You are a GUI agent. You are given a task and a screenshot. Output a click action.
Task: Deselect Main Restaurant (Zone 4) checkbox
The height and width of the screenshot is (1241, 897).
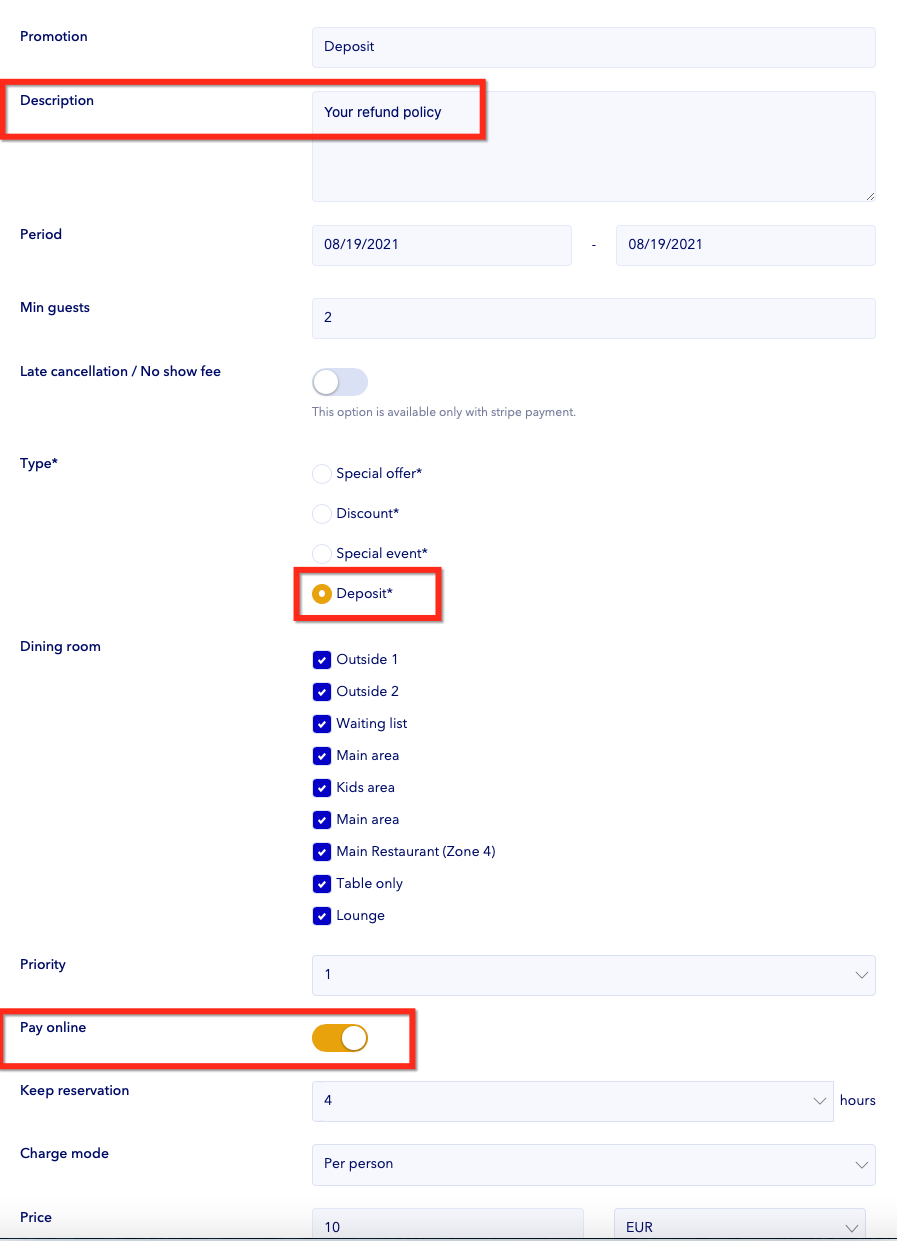click(322, 852)
